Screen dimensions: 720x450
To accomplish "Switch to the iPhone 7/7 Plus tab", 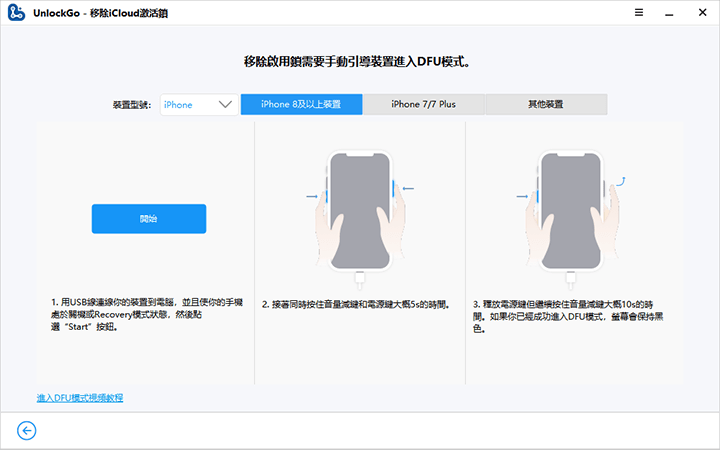I will click(423, 104).
